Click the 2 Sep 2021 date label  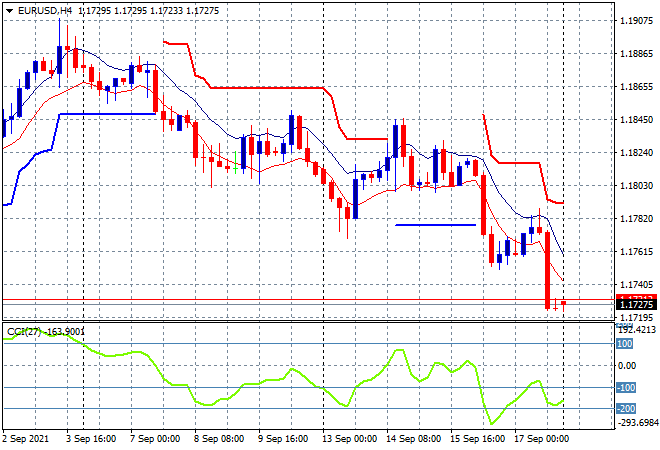[x=26, y=439]
